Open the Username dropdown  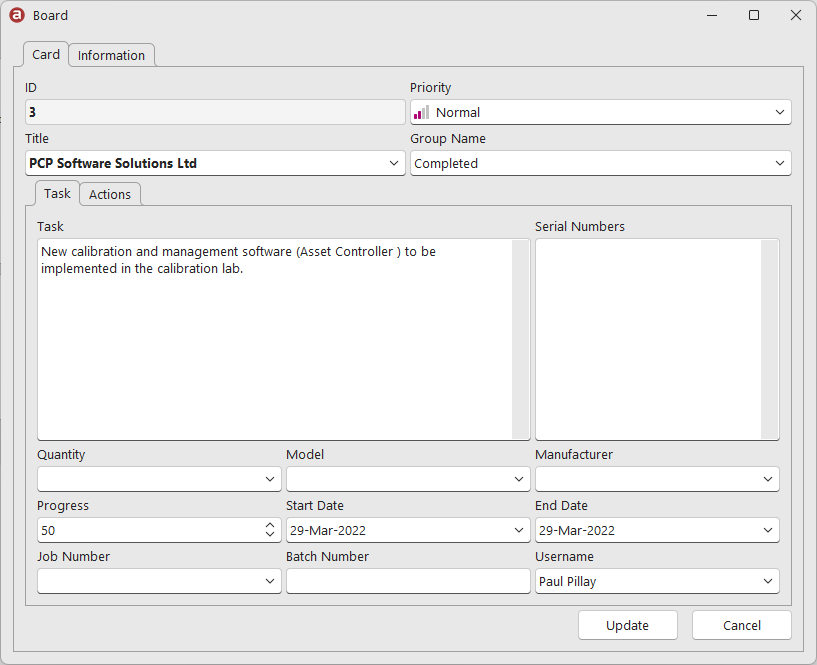pyautogui.click(x=768, y=581)
